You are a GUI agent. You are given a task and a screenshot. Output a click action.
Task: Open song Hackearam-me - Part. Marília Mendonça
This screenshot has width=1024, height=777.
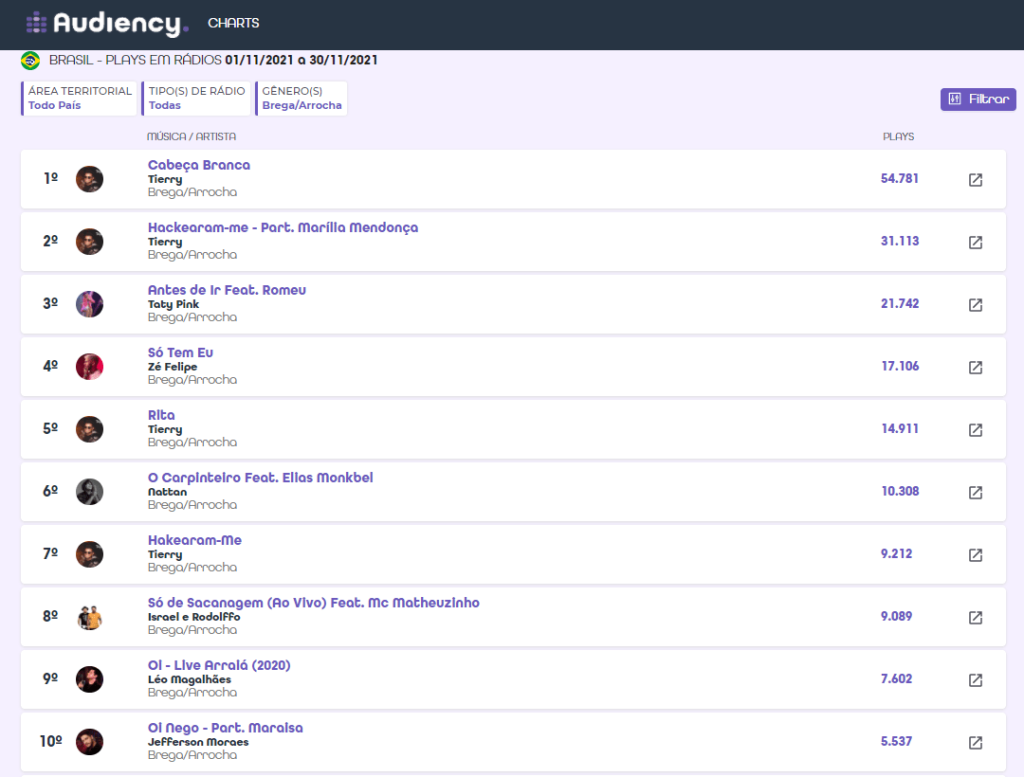[283, 228]
